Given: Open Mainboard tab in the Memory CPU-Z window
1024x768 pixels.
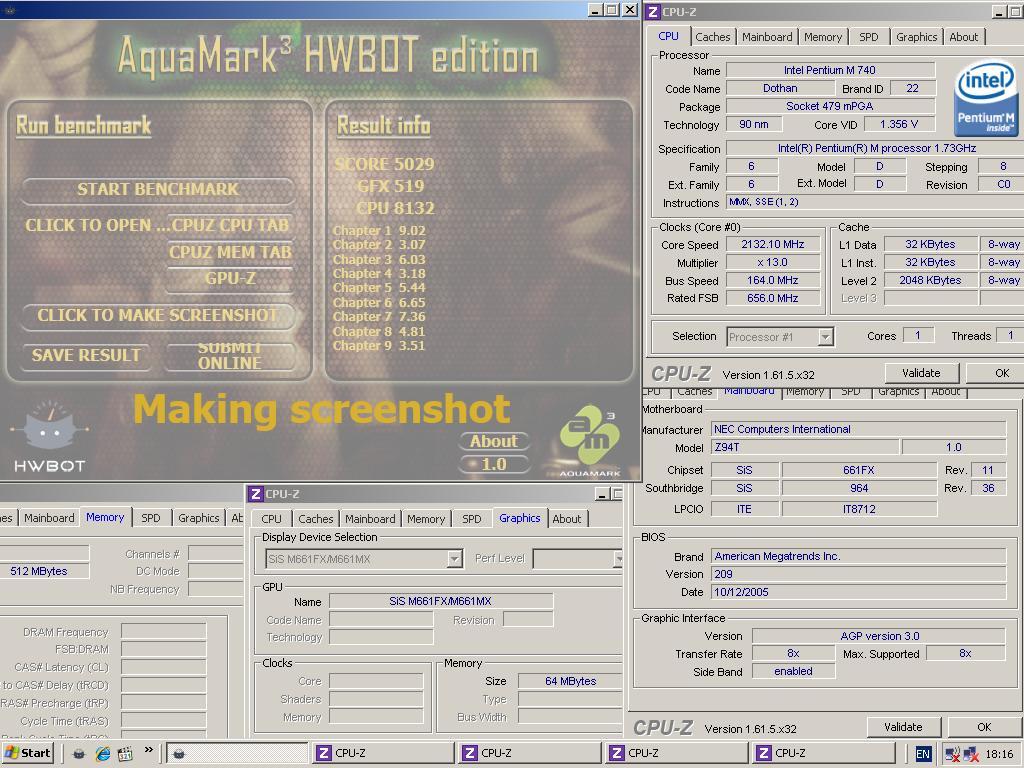Looking at the screenshot, I should click(49, 518).
